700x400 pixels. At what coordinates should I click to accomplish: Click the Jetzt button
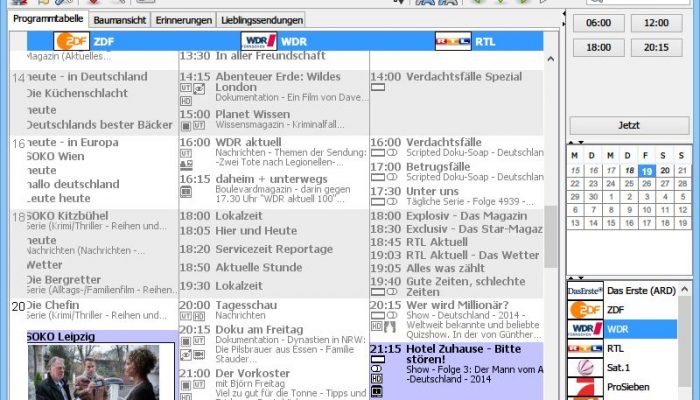click(x=629, y=125)
